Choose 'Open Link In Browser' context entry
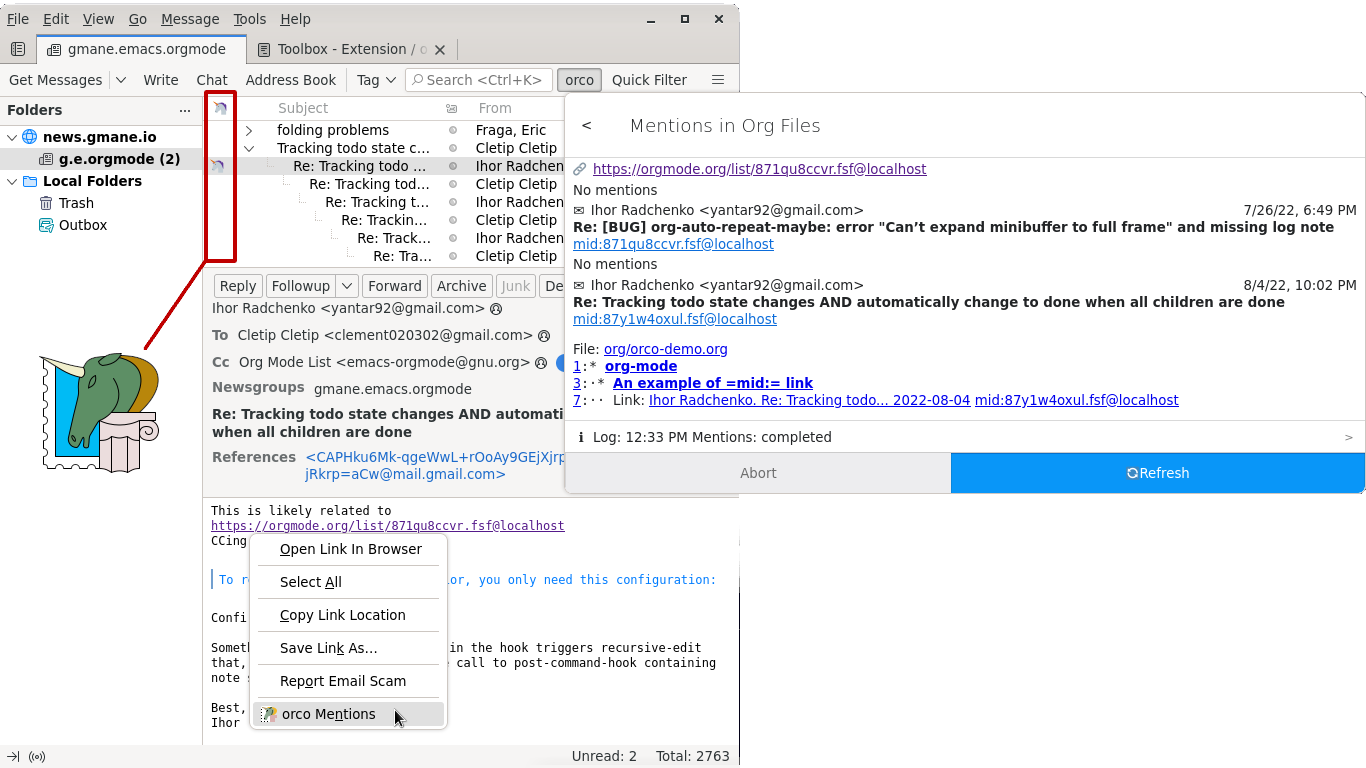The image size is (1366, 768). pyautogui.click(x=347, y=549)
